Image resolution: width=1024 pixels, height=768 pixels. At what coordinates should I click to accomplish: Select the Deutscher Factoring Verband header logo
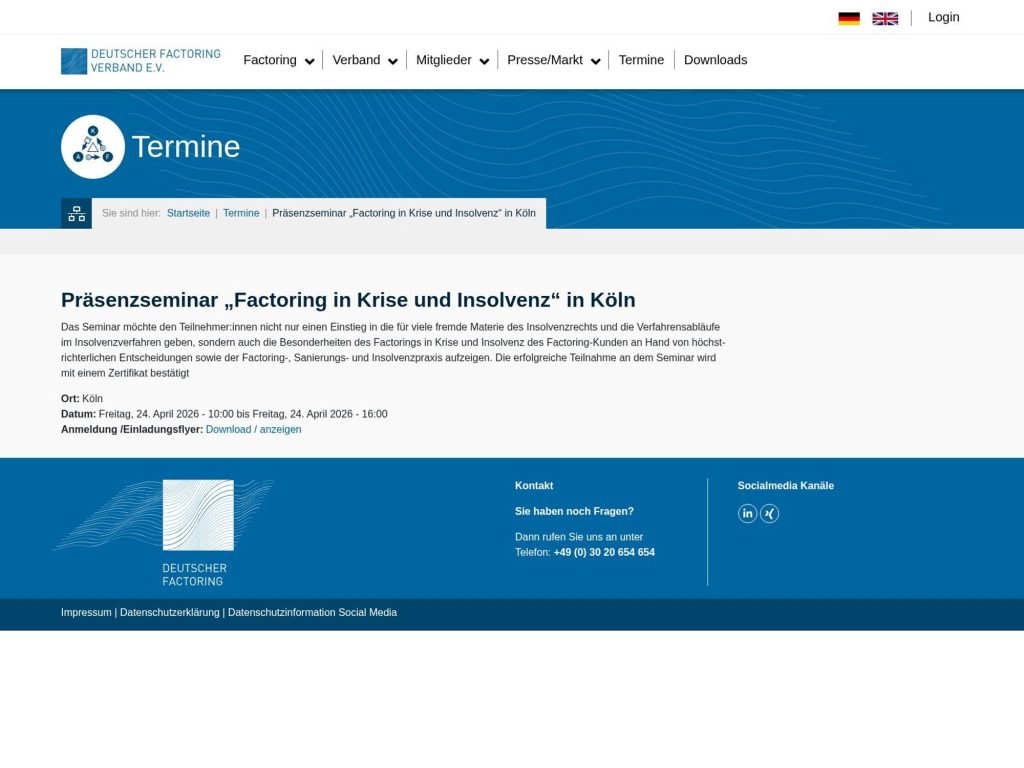pyautogui.click(x=140, y=61)
